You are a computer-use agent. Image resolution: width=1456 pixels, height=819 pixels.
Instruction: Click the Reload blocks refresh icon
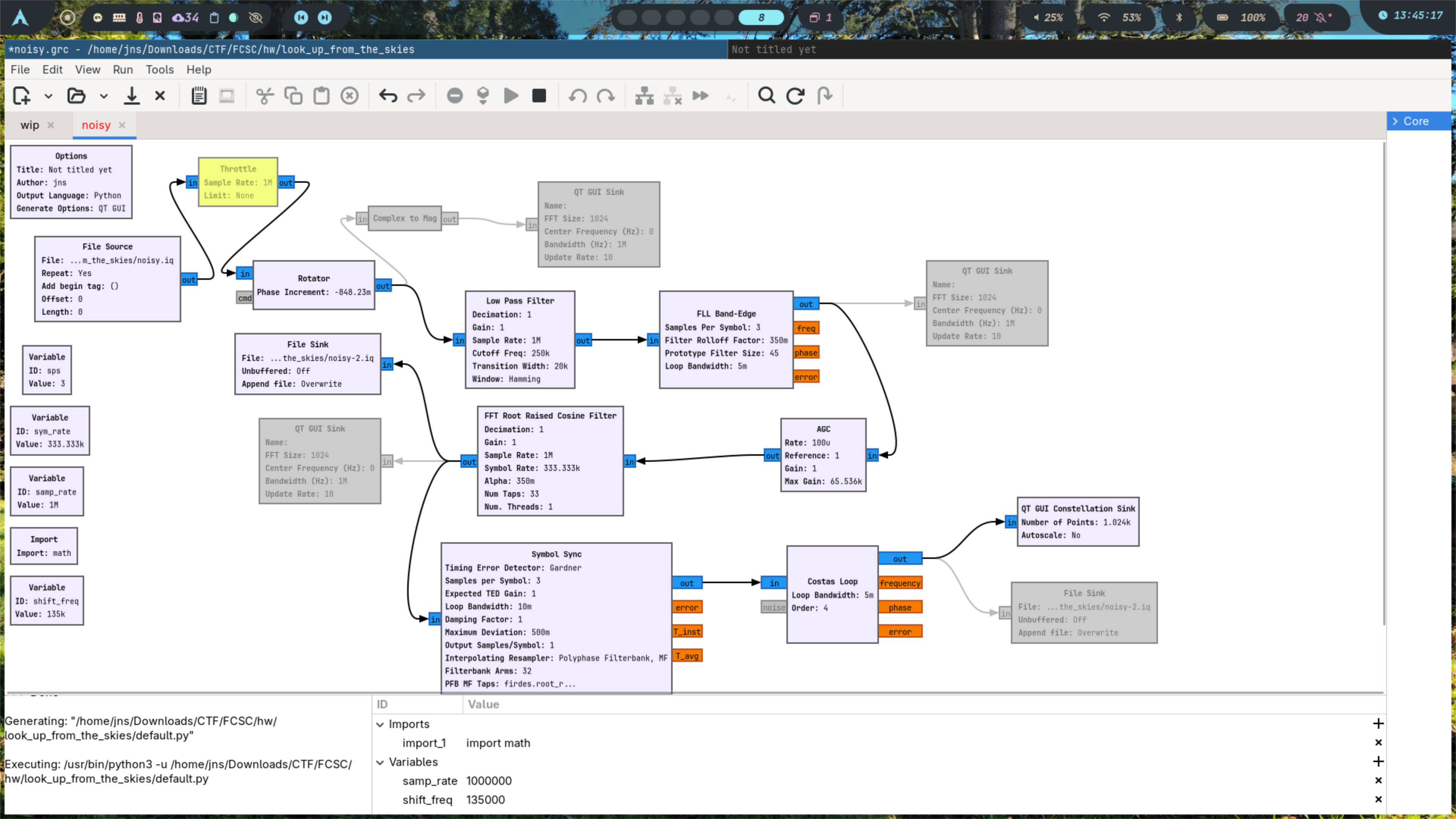coord(795,96)
